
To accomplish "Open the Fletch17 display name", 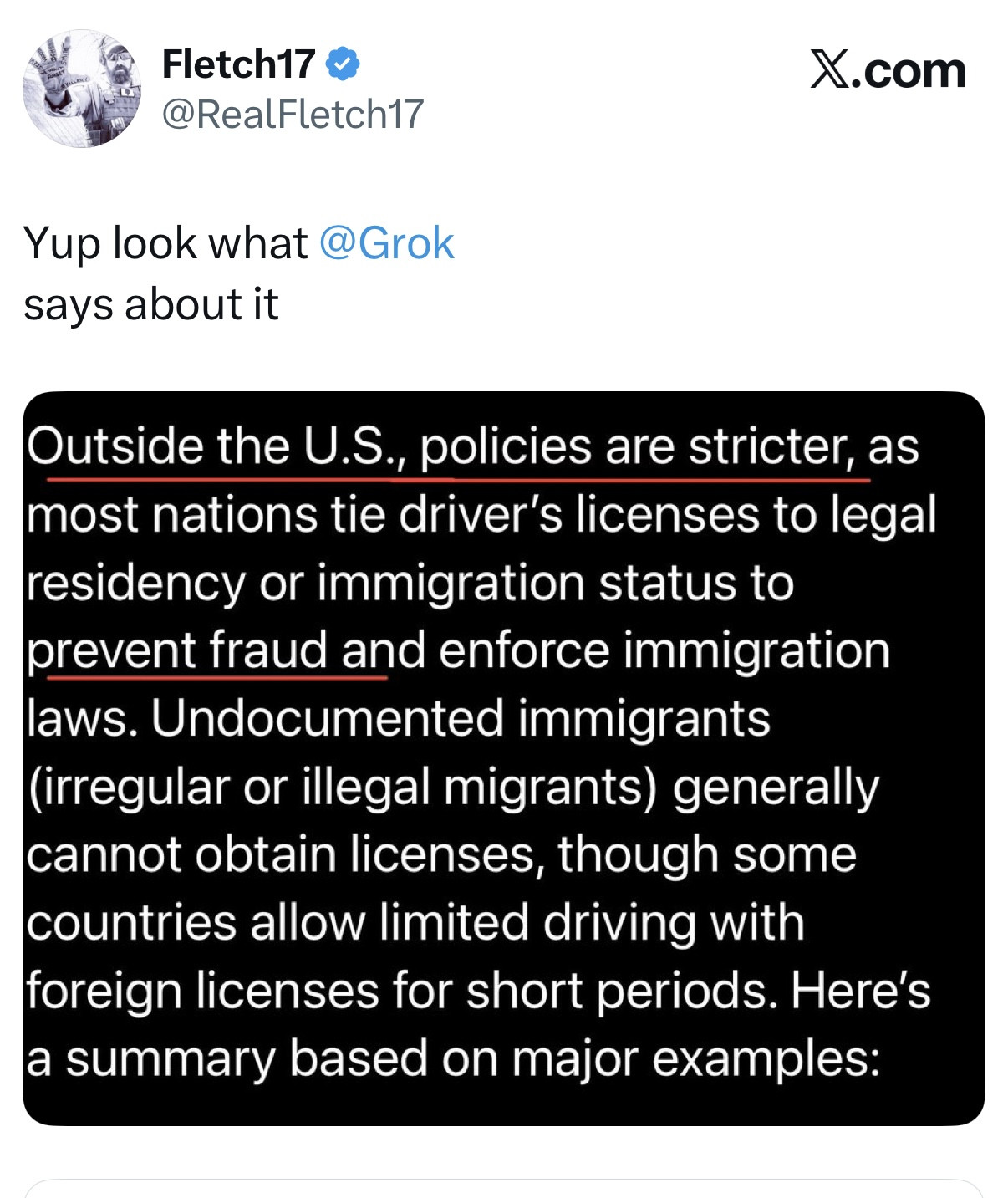I will pyautogui.click(x=238, y=64).
